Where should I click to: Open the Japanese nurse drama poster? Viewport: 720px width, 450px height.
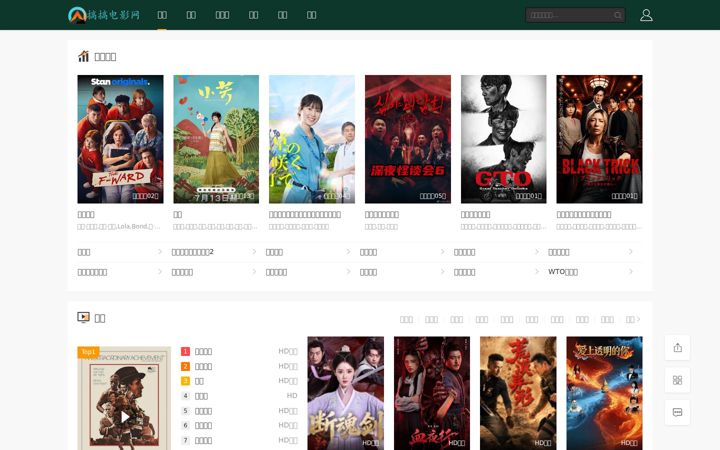click(312, 139)
